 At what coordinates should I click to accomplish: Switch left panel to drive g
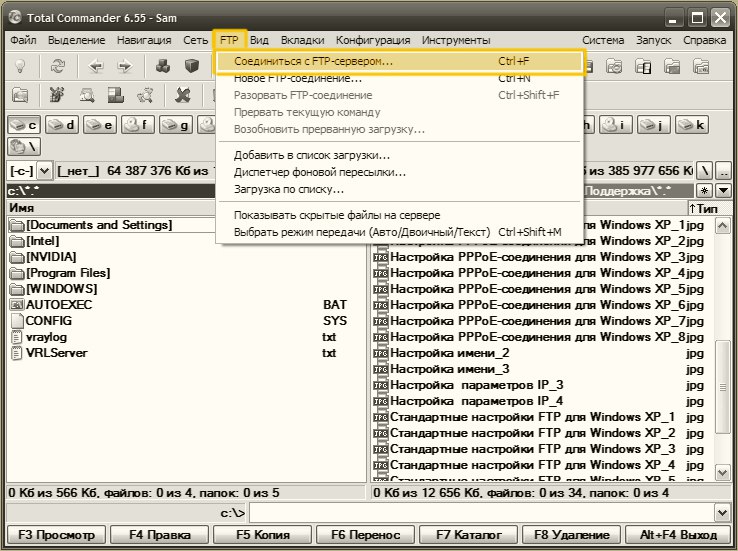pos(176,125)
